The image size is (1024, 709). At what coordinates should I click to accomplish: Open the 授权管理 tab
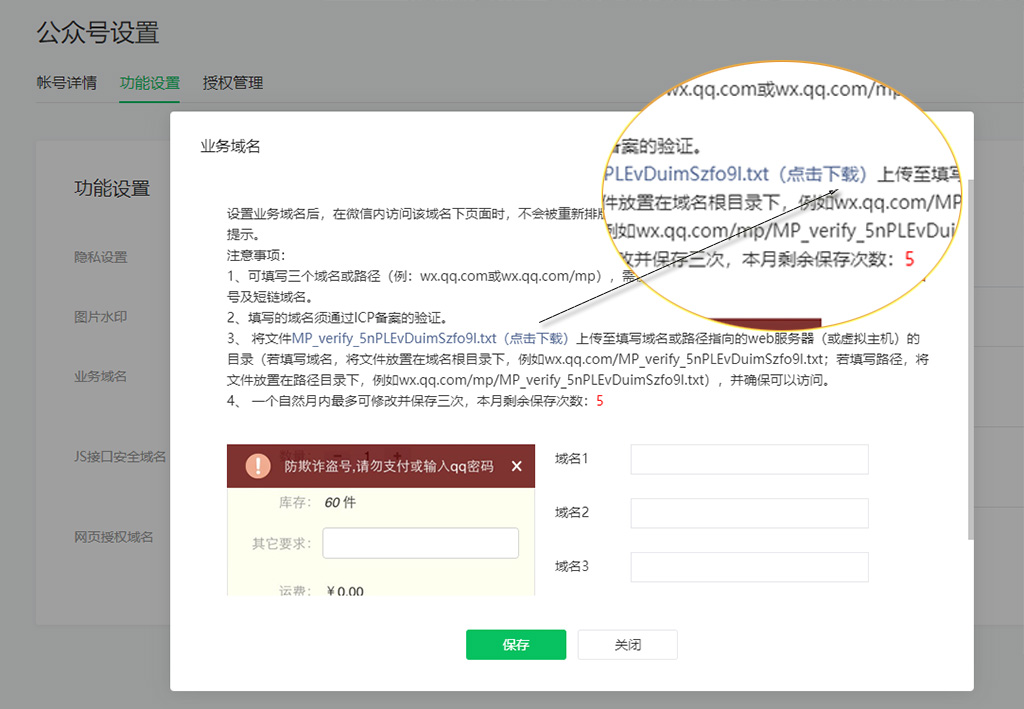click(232, 83)
